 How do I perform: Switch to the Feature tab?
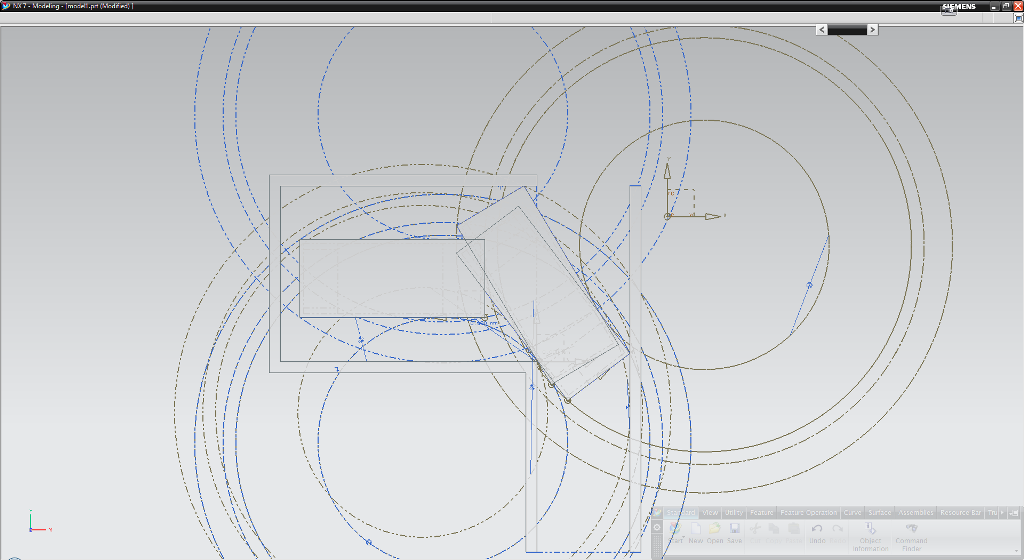point(761,512)
